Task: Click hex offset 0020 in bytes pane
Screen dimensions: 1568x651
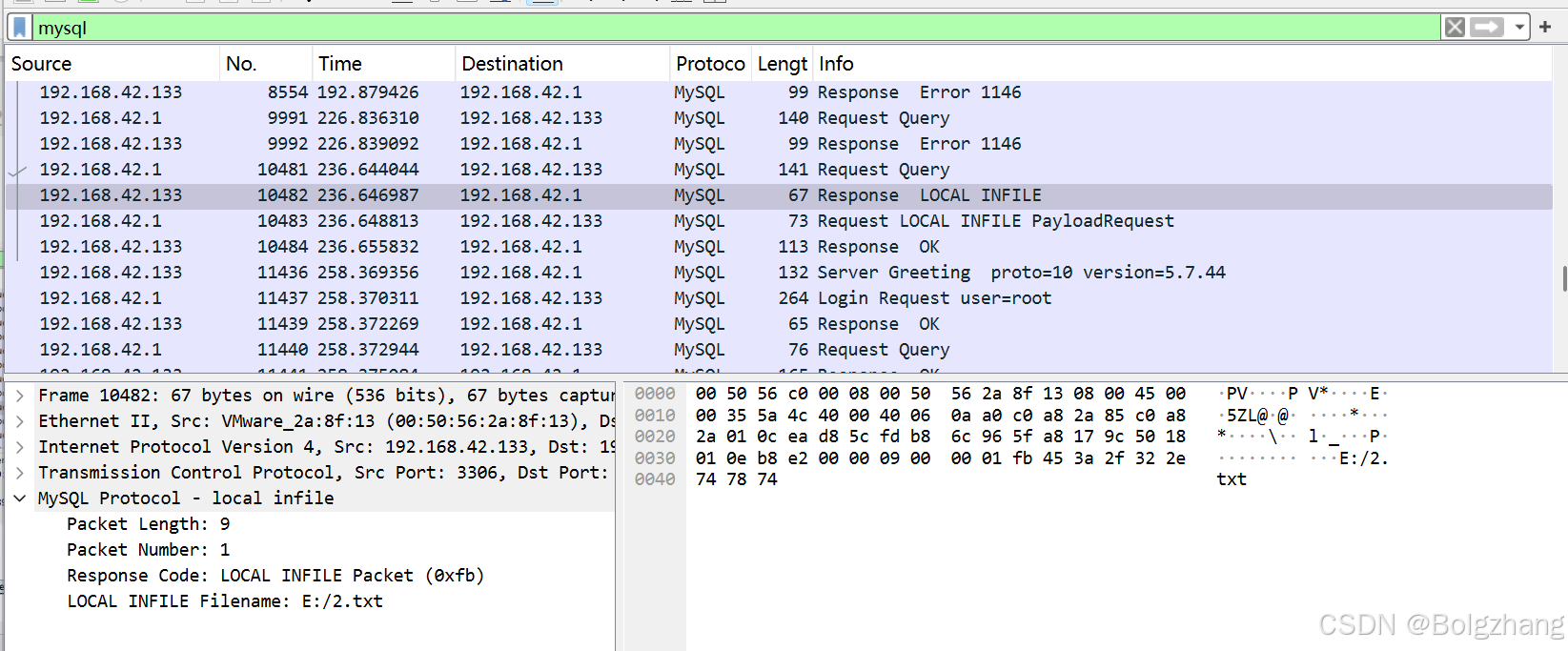Action: tap(655, 437)
